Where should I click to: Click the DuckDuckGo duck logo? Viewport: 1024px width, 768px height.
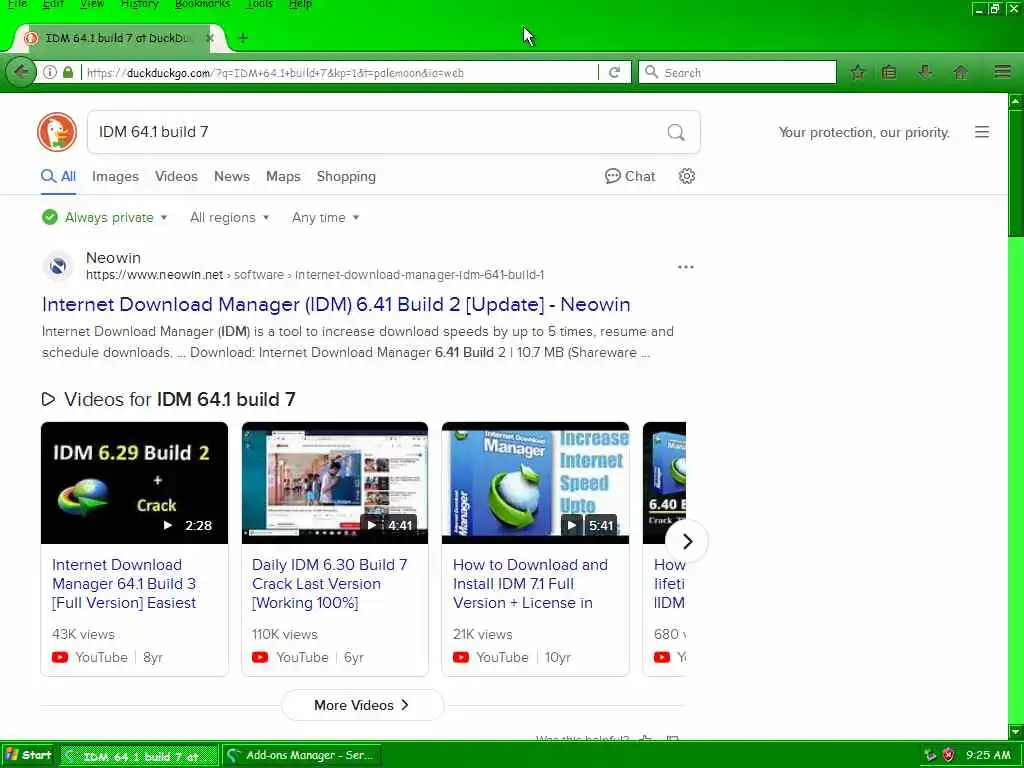coord(57,132)
